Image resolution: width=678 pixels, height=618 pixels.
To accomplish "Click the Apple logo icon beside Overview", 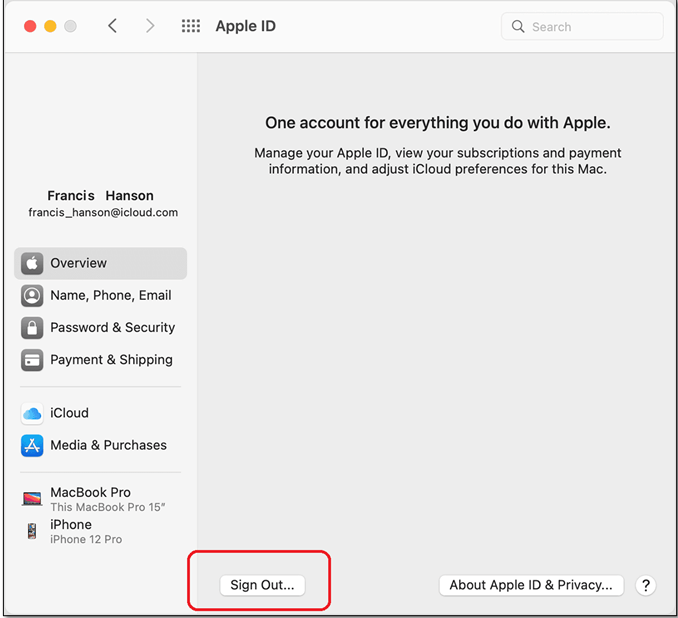I will (x=32, y=264).
